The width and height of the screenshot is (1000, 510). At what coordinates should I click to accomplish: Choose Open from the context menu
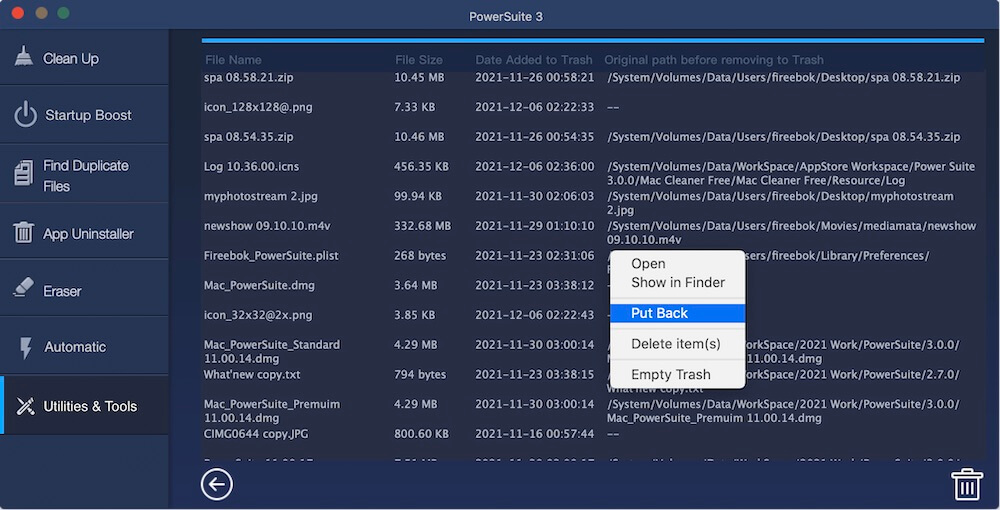pyautogui.click(x=648, y=264)
